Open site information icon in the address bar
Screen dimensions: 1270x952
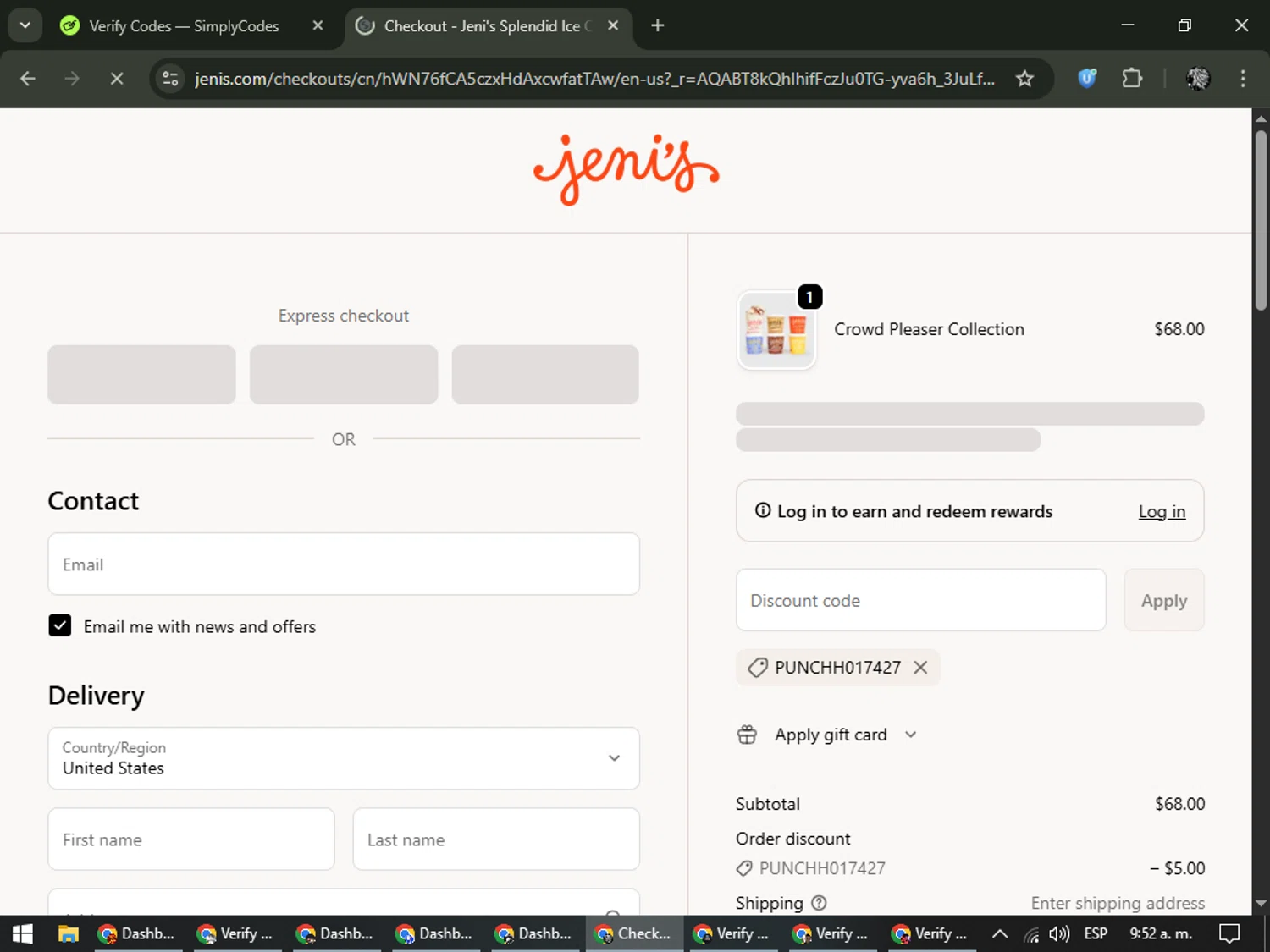point(170,79)
